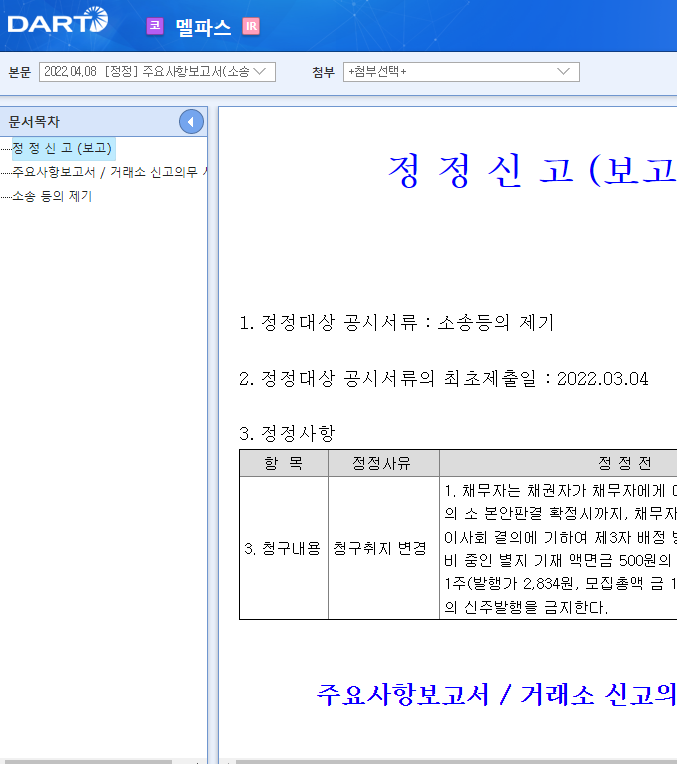Screen dimensions: 677x764
Task: Click the horizontal scrollbar under the contents panel
Action: 86,761
